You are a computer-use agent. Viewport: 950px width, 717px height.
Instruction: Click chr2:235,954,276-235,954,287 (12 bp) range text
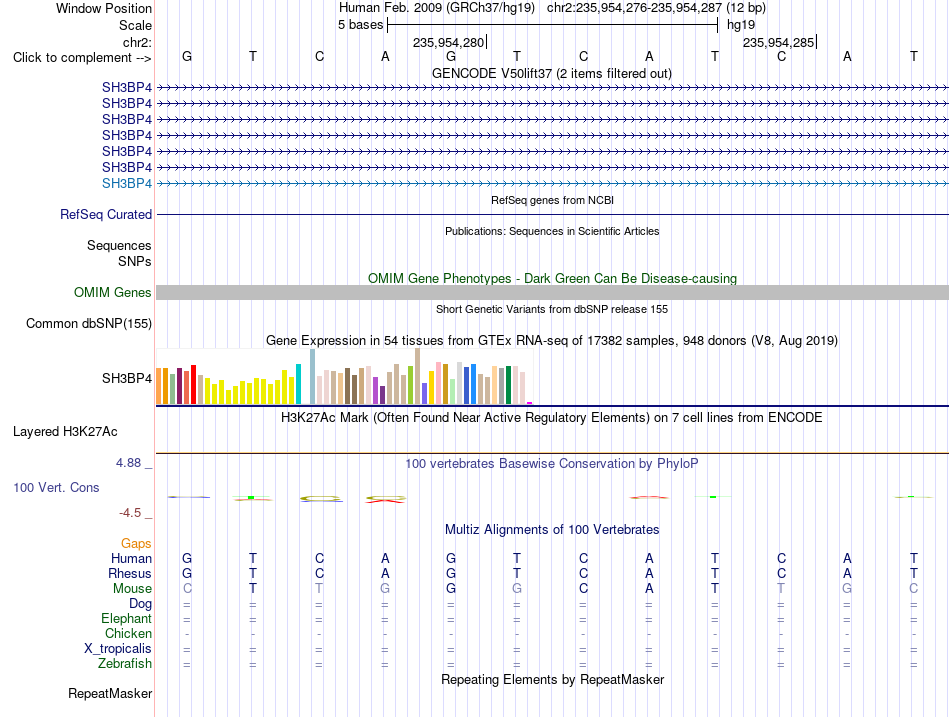pyautogui.click(x=656, y=8)
